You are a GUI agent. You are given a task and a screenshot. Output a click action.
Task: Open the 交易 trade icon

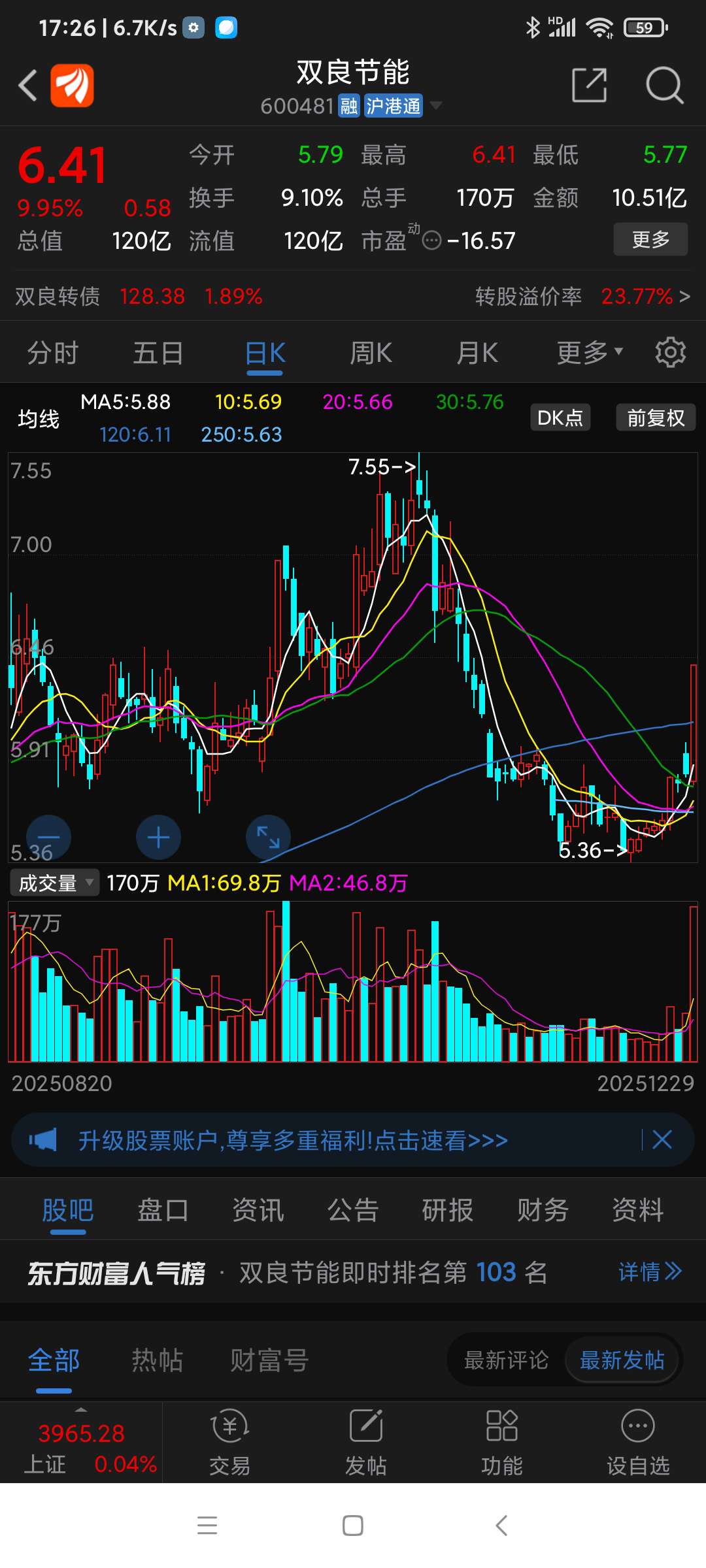[x=229, y=1442]
